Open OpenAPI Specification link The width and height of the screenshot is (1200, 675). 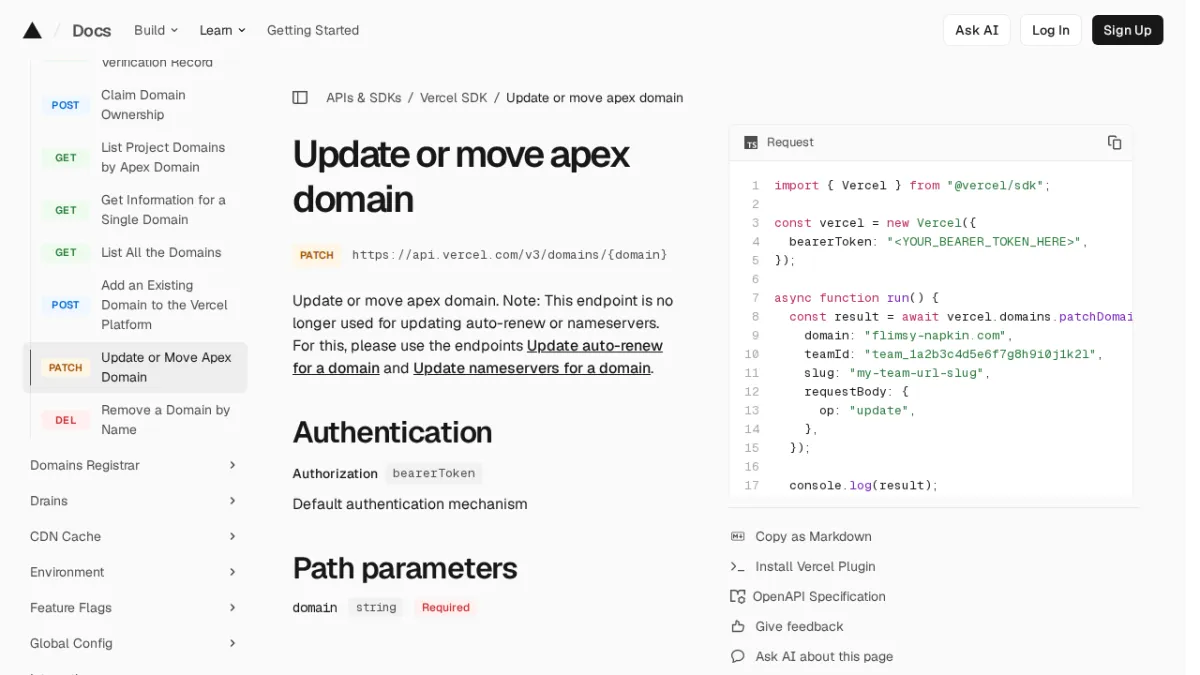[x=819, y=596]
